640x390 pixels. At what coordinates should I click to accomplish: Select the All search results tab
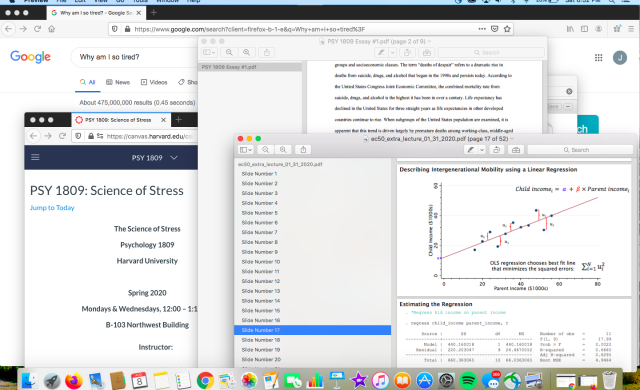pyautogui.click(x=88, y=82)
